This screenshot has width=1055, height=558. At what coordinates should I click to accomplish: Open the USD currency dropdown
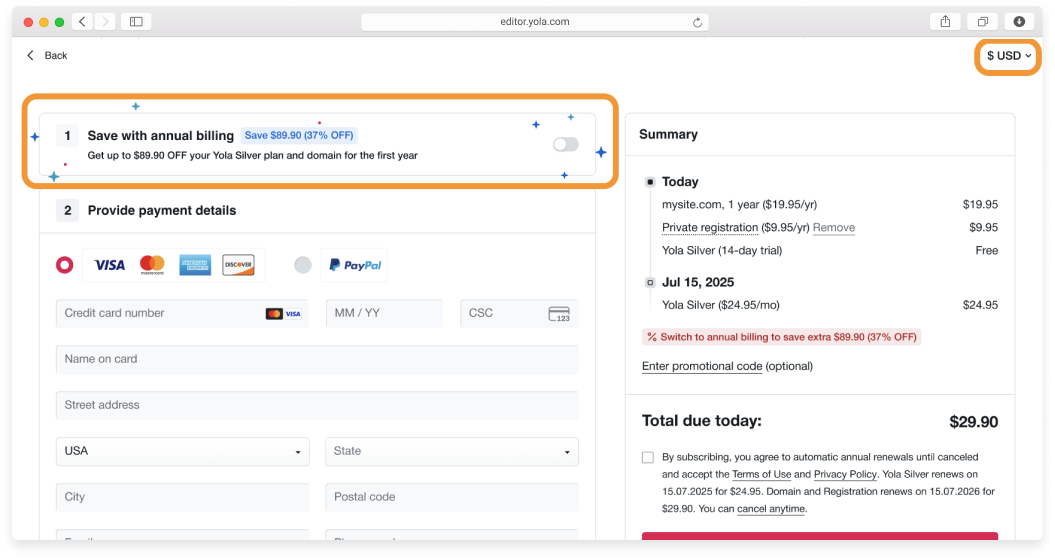(1008, 56)
